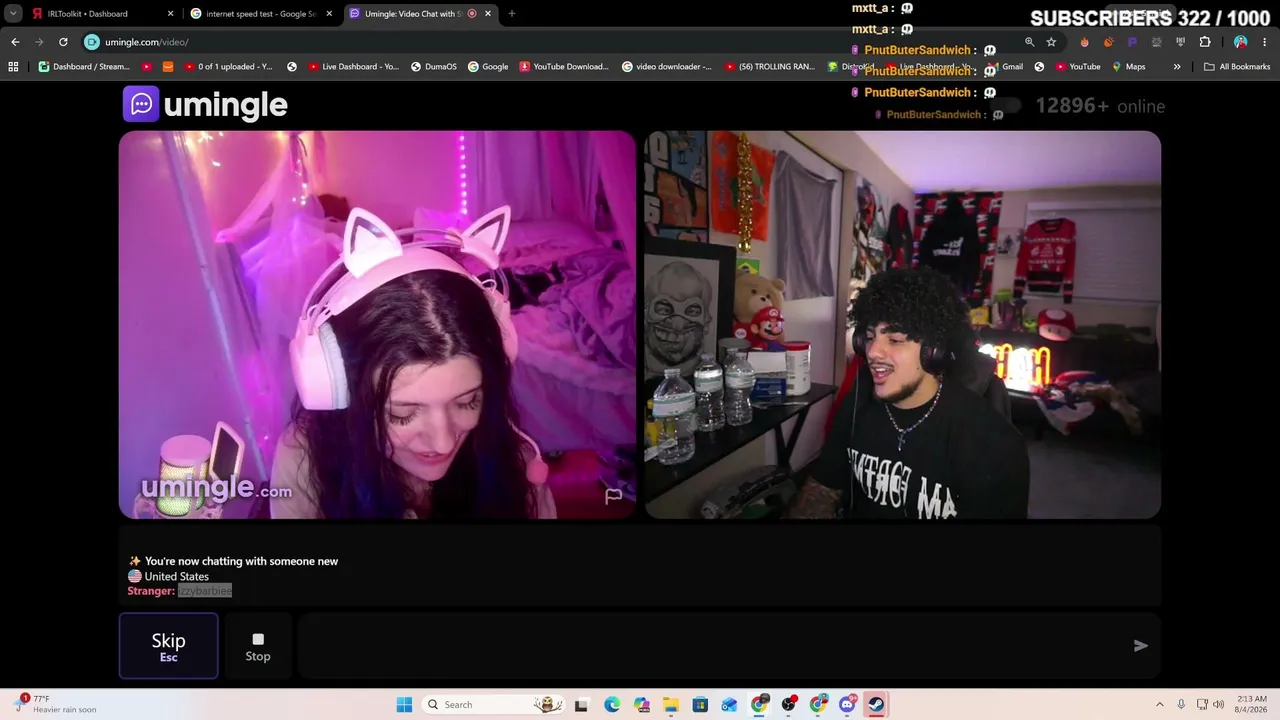Open Discord from the taskbar
The width and height of the screenshot is (1280, 720).
[x=847, y=705]
